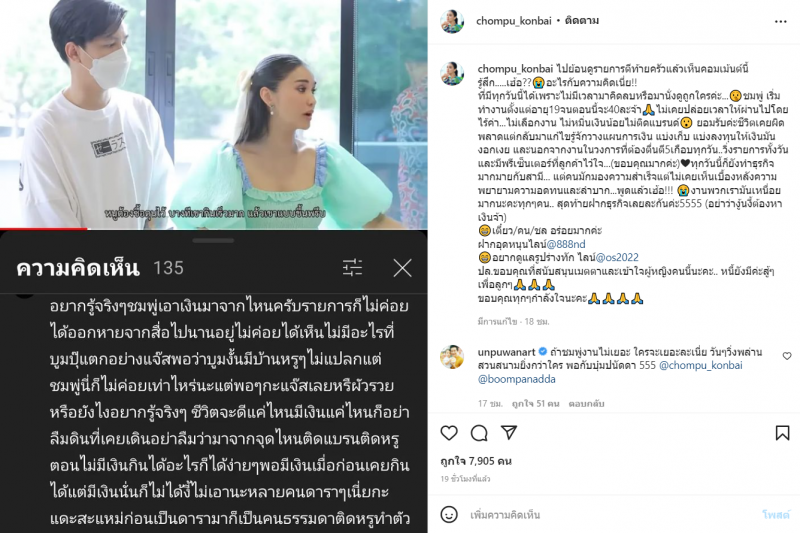Open chompu_konbai profile picture in header
Viewport: 800px width, 533px height.
(452, 21)
